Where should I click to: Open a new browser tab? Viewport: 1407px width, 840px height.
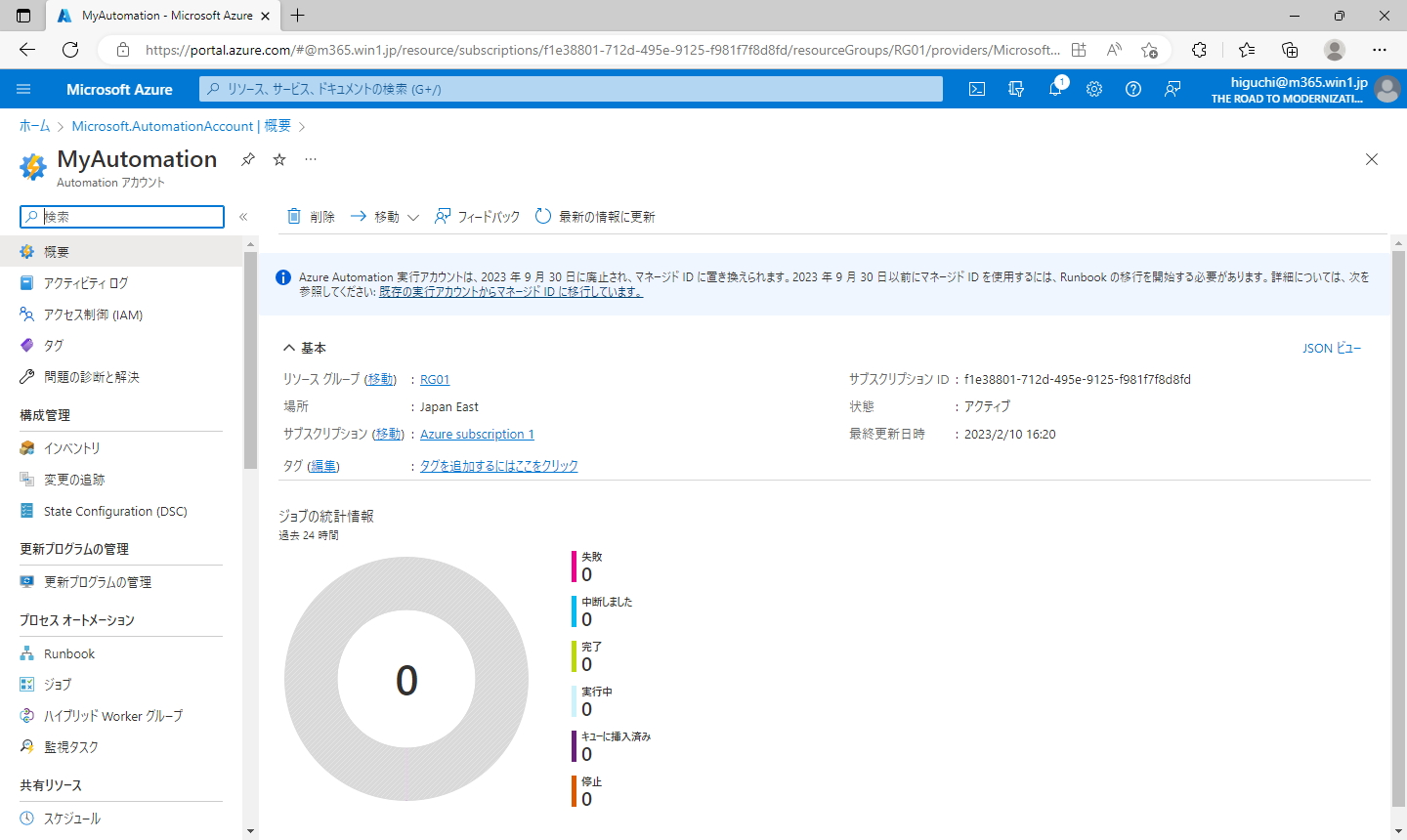point(298,16)
